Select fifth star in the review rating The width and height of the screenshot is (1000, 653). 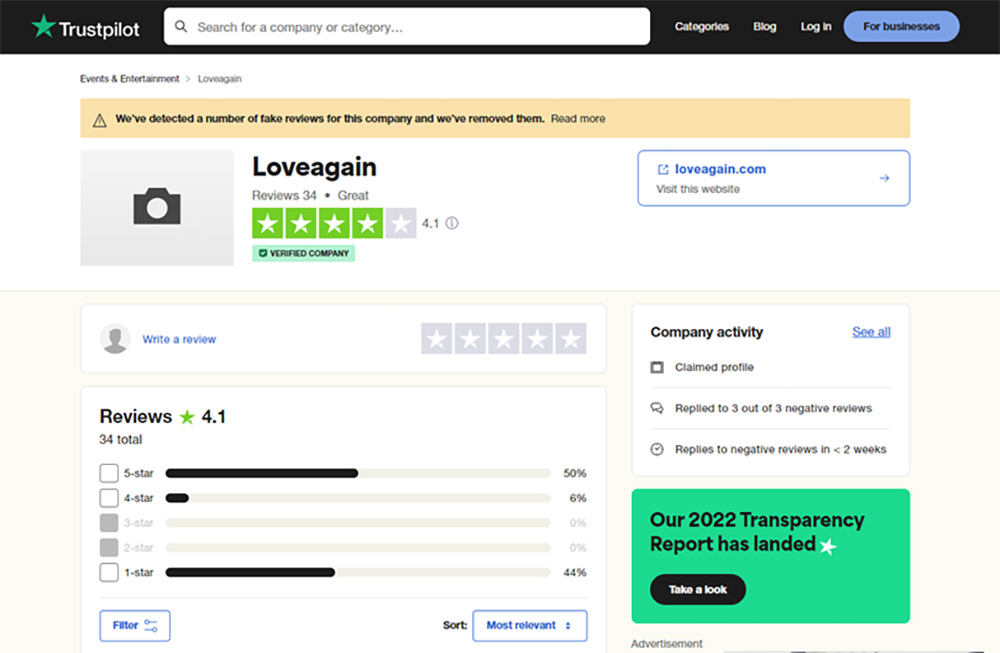click(571, 339)
